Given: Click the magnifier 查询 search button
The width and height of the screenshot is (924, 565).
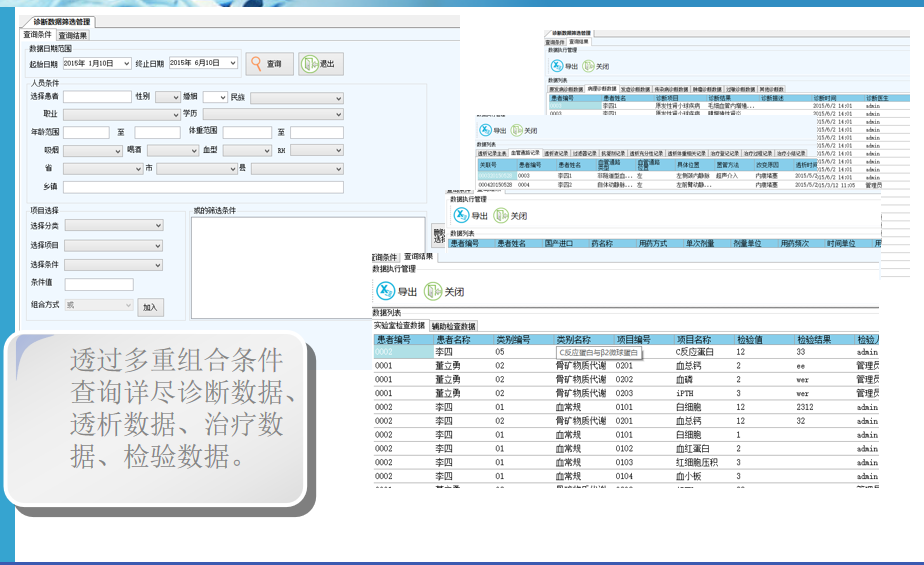Looking at the screenshot, I should click(x=269, y=64).
